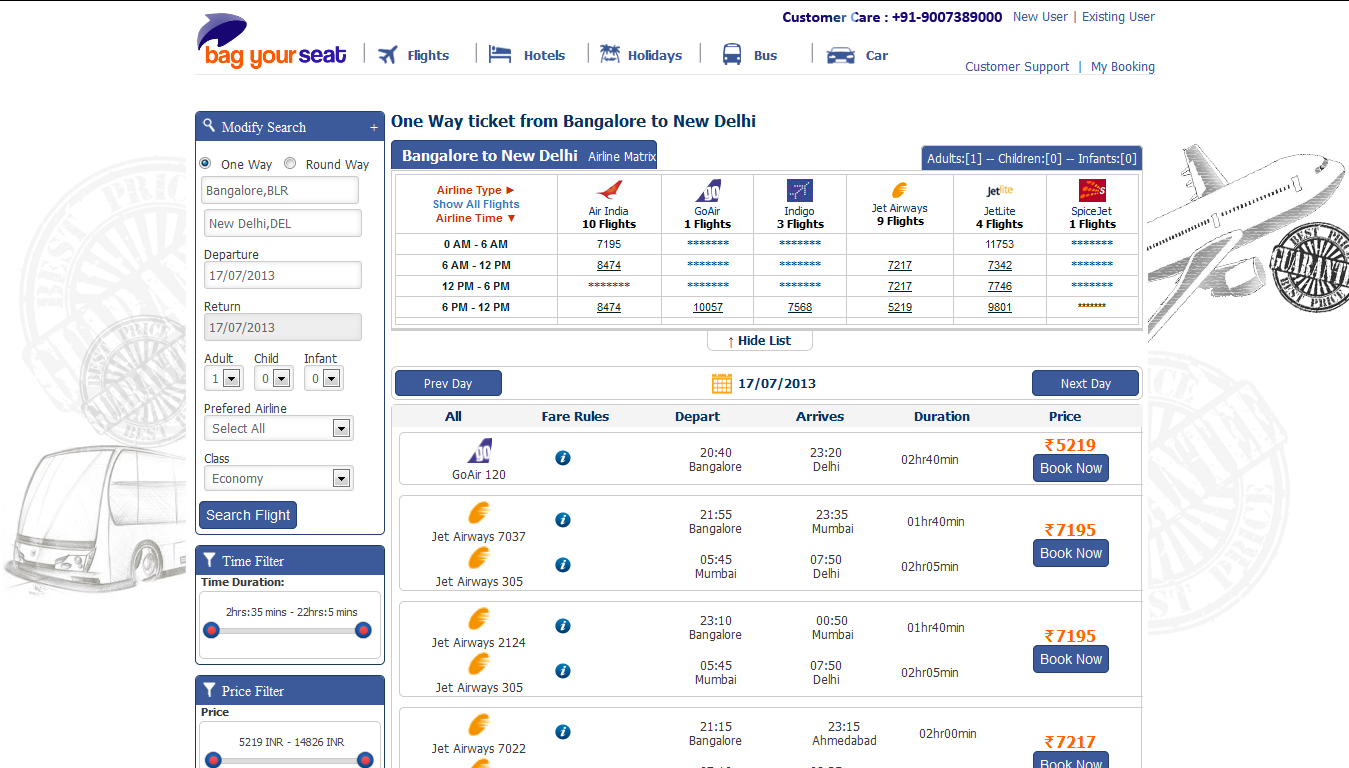
Task: Click the GoAir logo in airline matrix
Action: pos(708,190)
